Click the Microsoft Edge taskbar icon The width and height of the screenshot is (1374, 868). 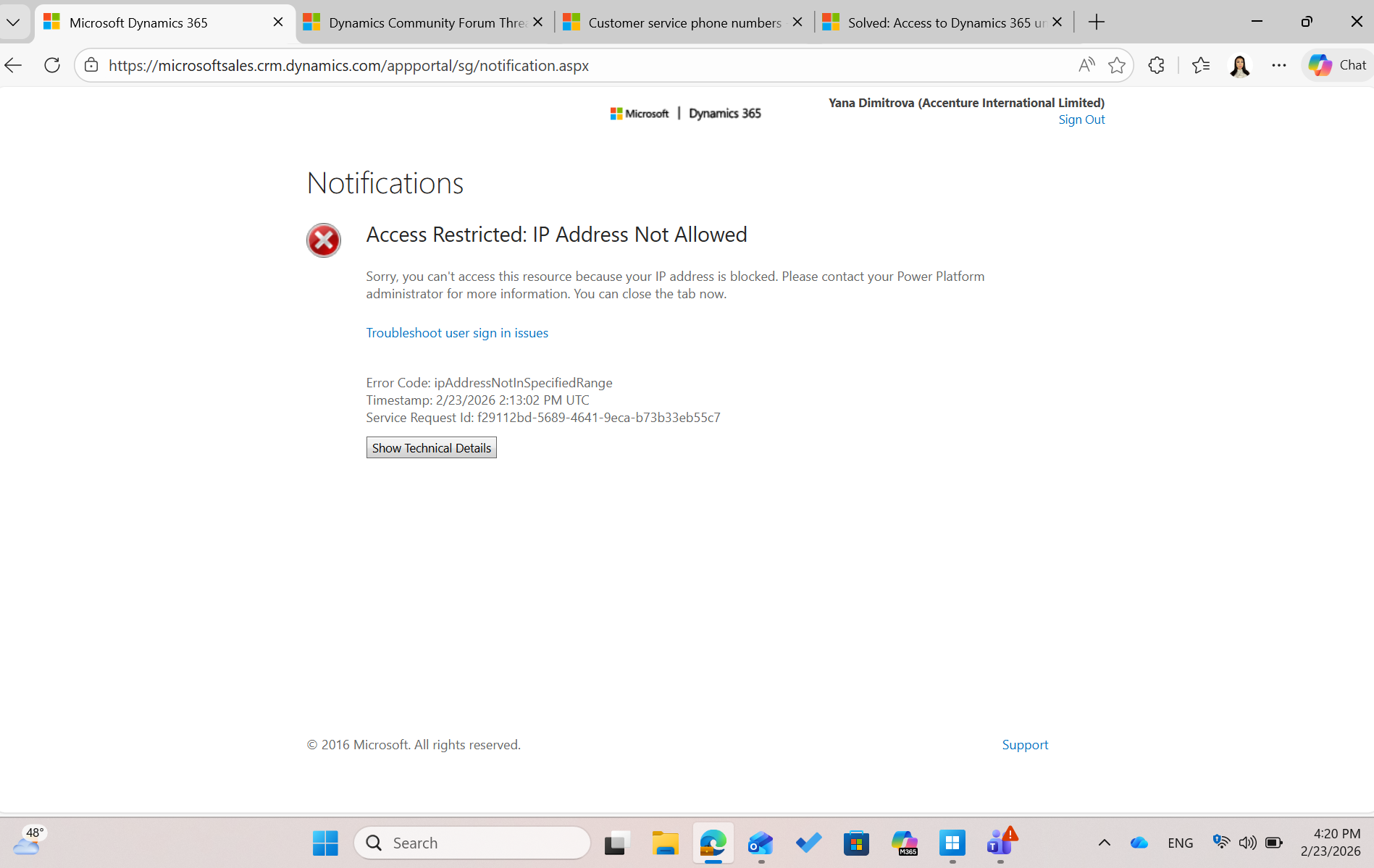coord(713,843)
